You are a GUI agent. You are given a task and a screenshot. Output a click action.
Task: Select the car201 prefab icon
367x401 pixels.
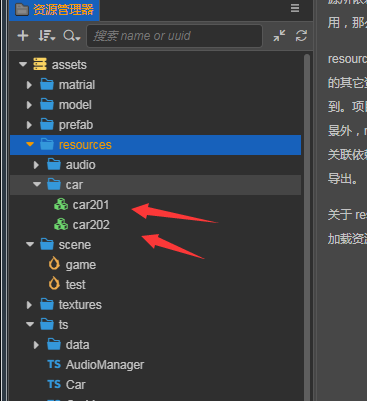pyautogui.click(x=61, y=205)
